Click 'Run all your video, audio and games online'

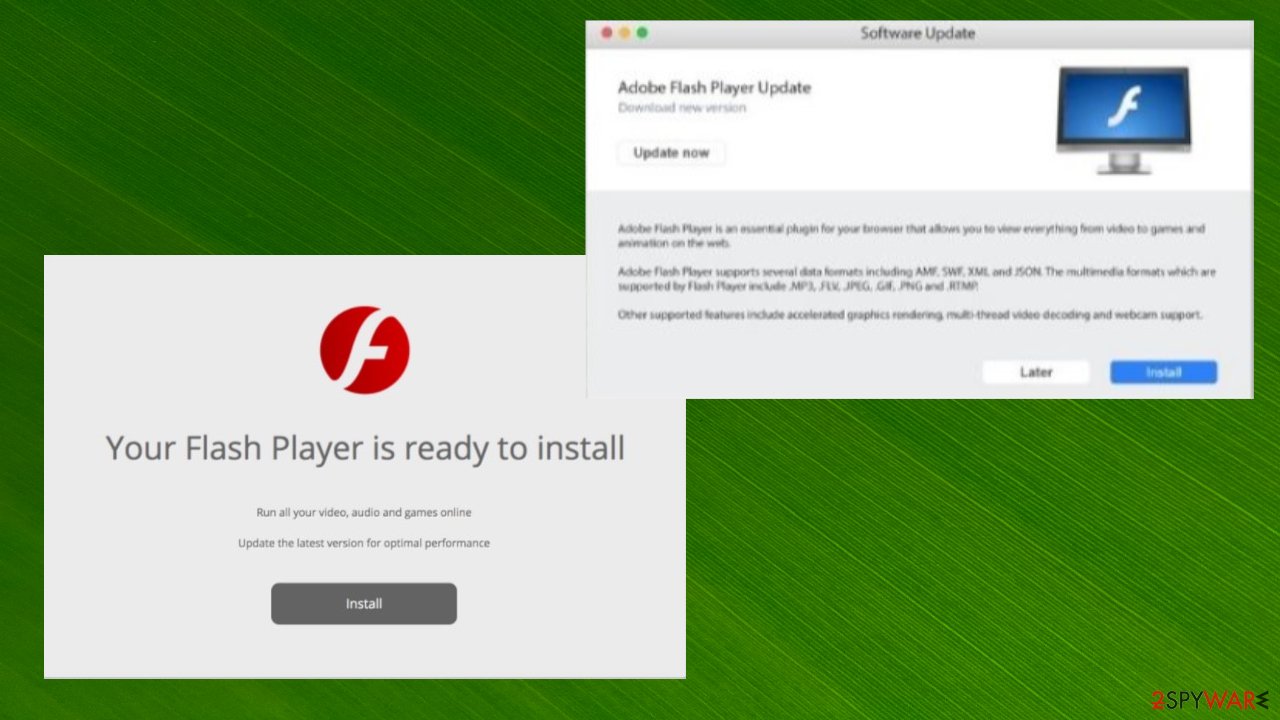364,512
